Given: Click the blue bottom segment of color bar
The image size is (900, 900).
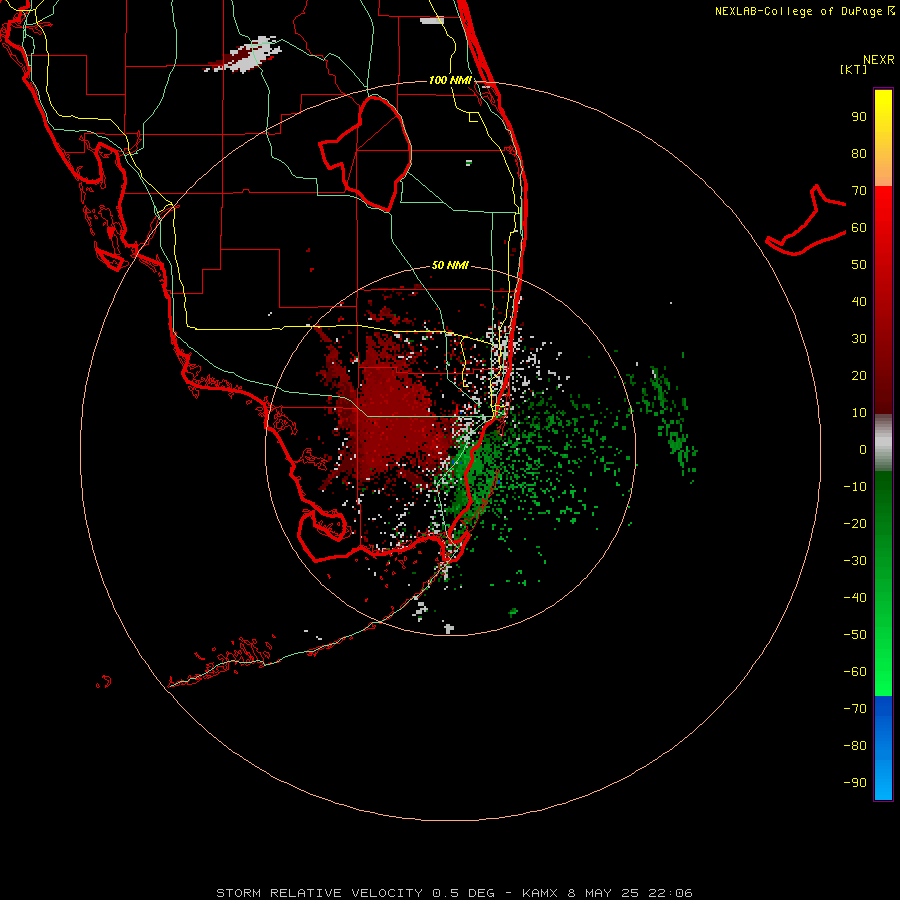Looking at the screenshot, I should (x=883, y=748).
